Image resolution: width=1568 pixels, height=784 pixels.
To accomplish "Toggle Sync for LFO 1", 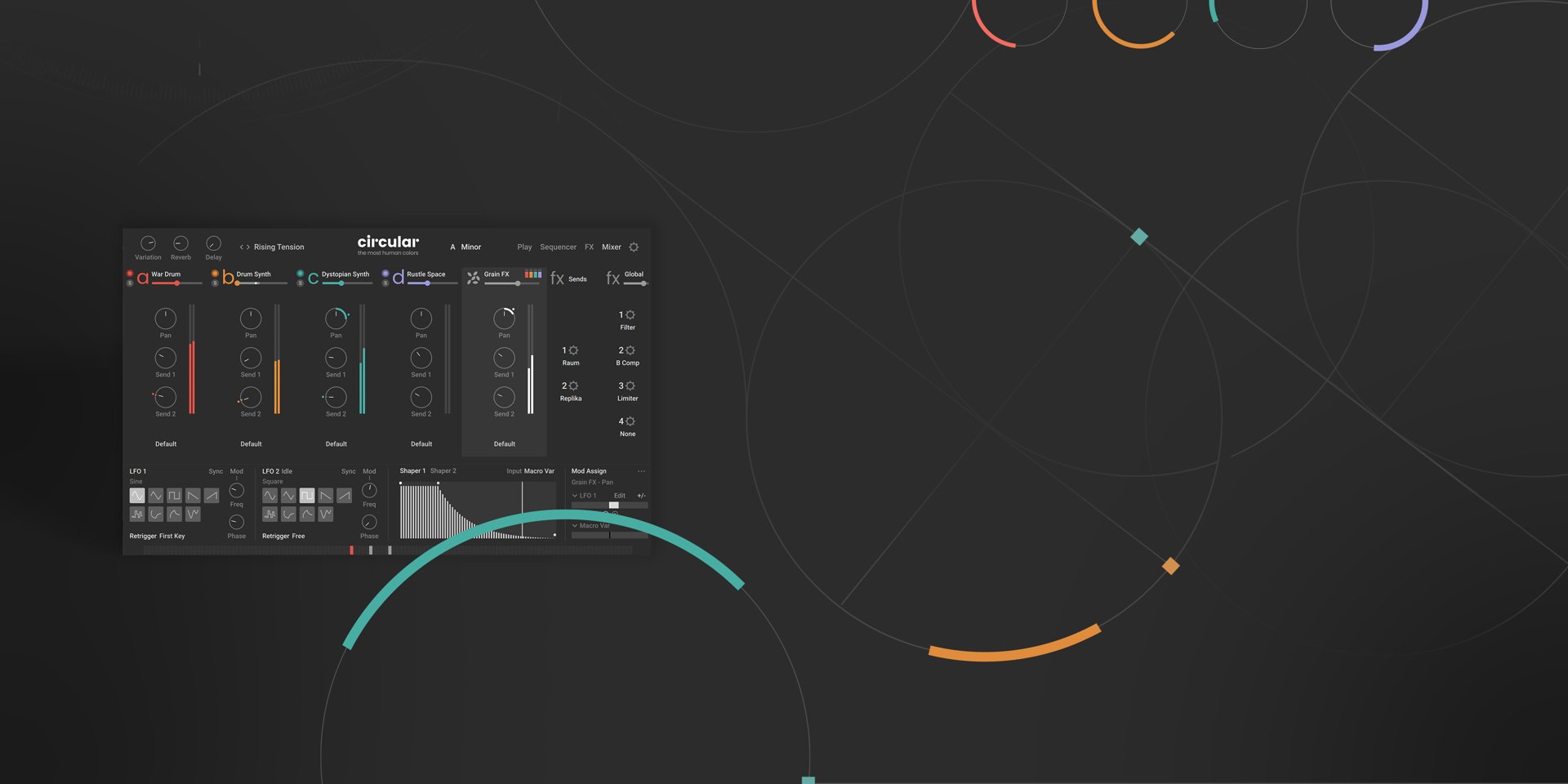I will [x=216, y=472].
